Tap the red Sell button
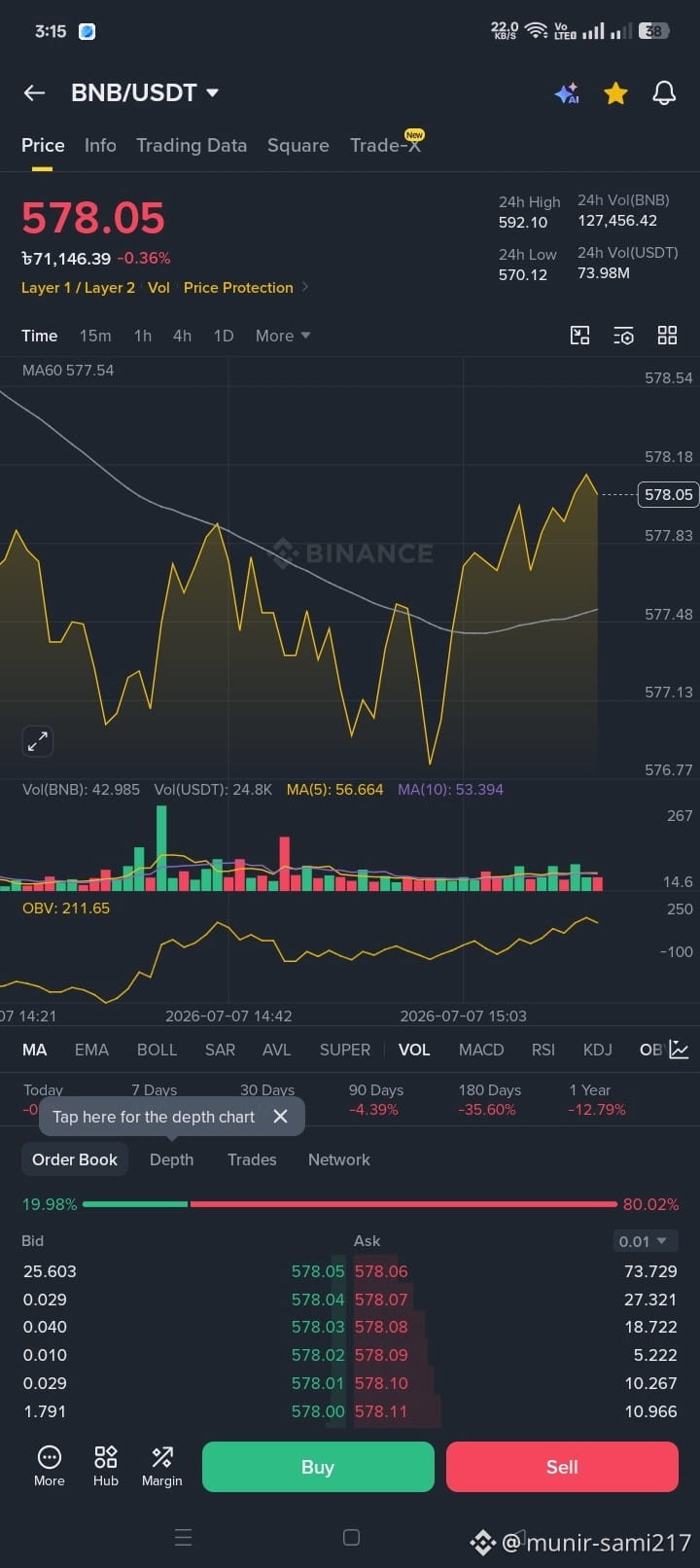The width and height of the screenshot is (700, 1568). [562, 1467]
